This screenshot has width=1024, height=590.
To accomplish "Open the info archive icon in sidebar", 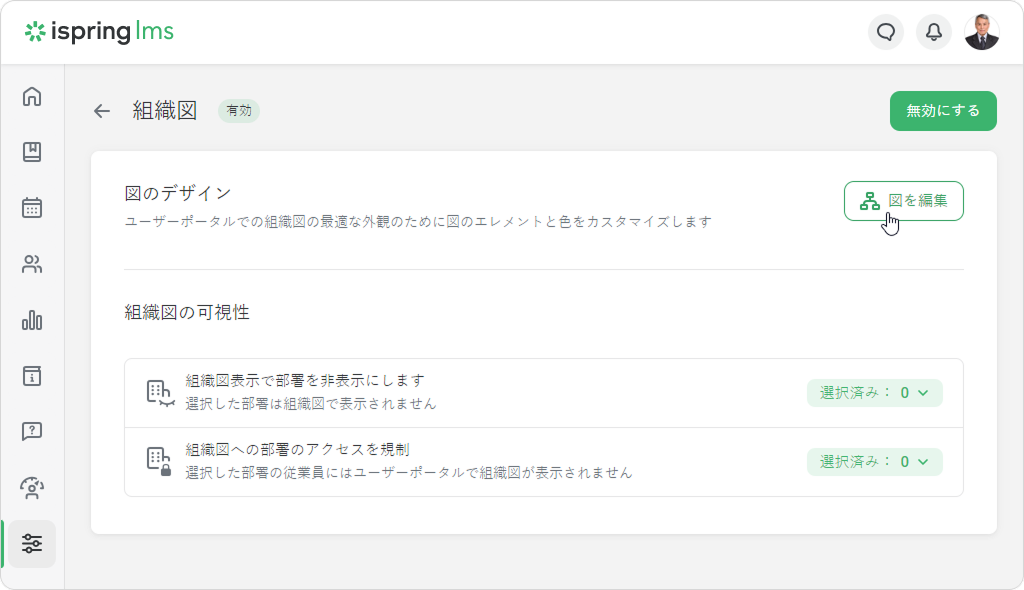I will 32,376.
